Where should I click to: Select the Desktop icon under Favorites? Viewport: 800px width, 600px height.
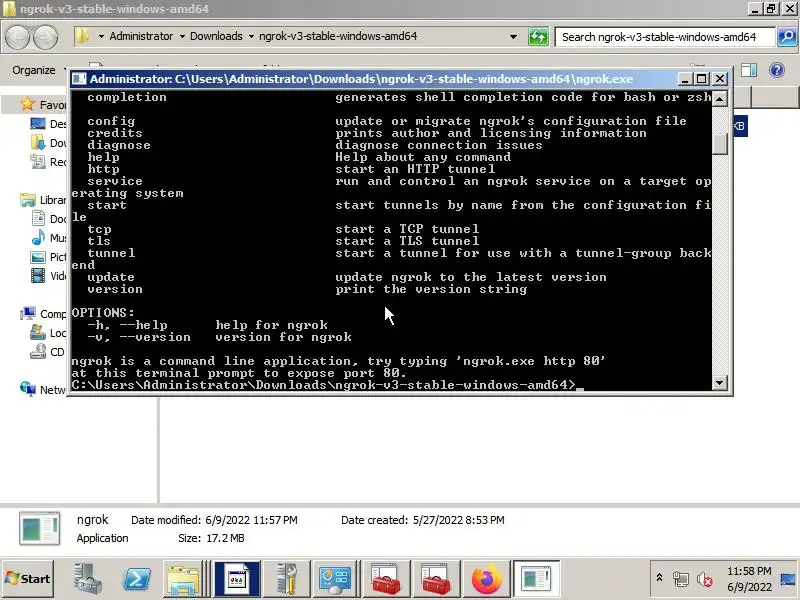38,124
